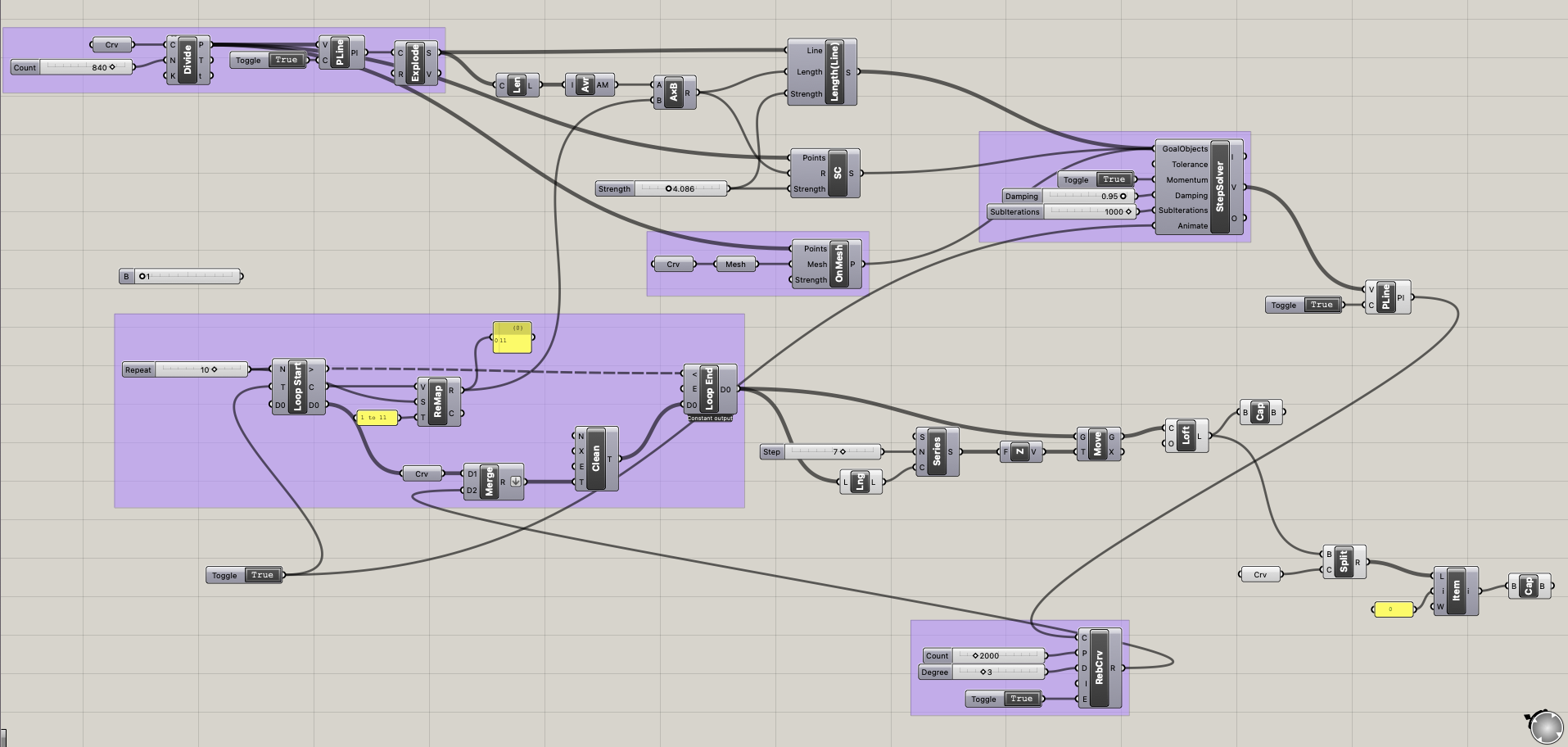Select the Loop End component
Viewport: 1568px width, 747px height.
click(707, 391)
